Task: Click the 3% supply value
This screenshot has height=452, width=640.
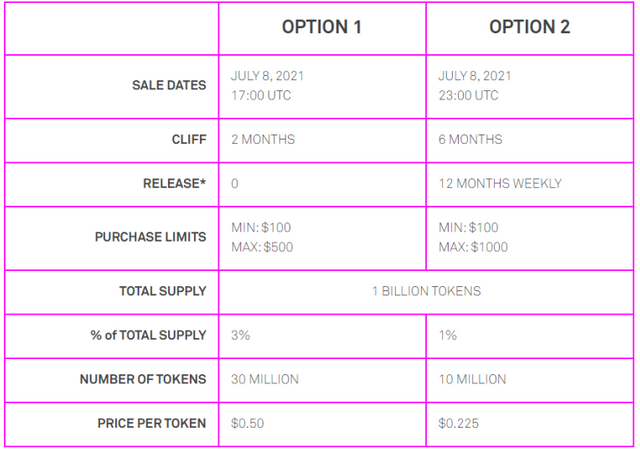Action: click(240, 335)
